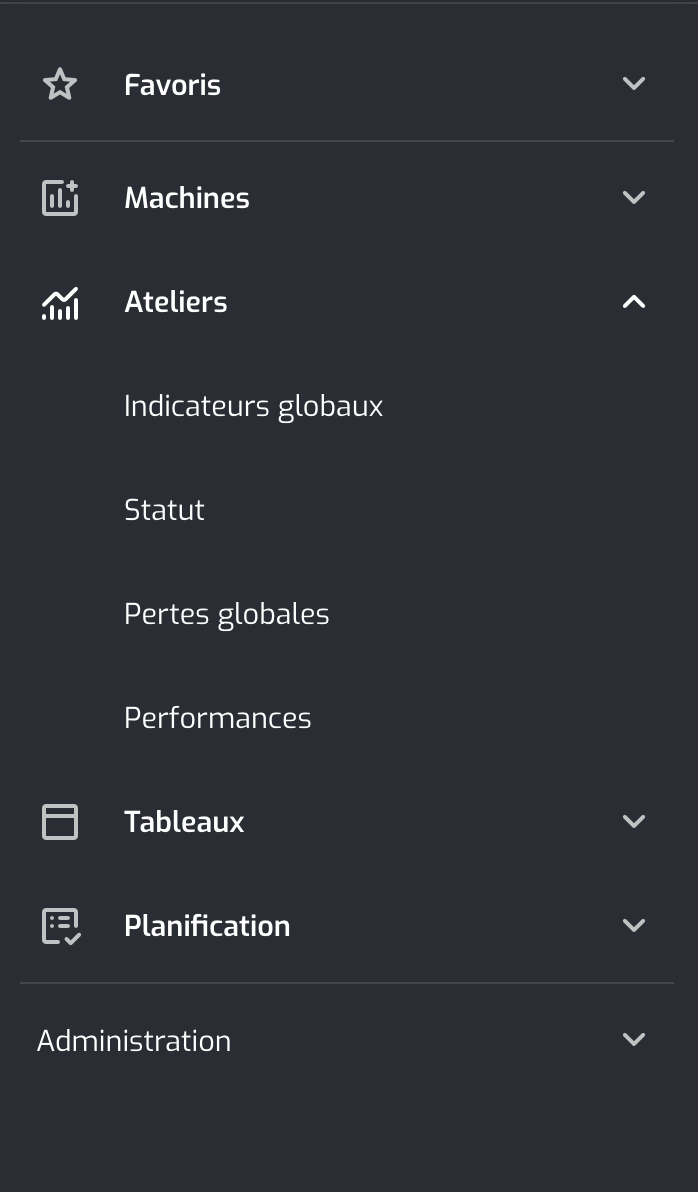
Task: Expand the Machines section chevron
Action: 633,198
